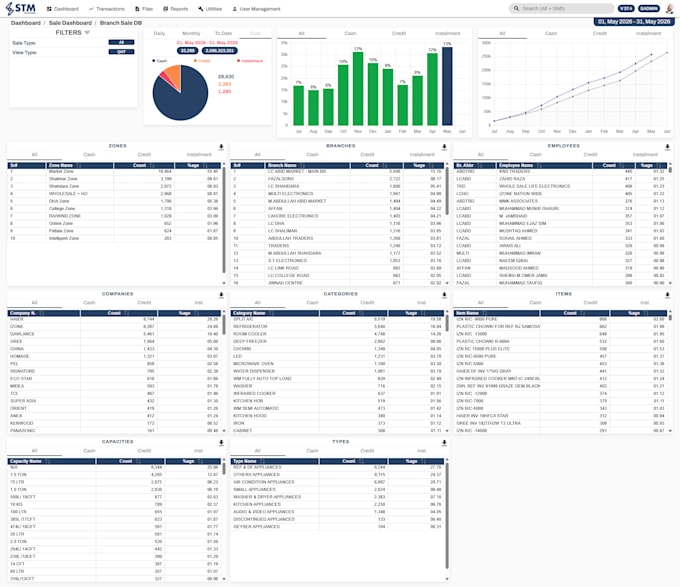
Task: Toggle Credit series in pie legend
Action: click(x=202, y=61)
